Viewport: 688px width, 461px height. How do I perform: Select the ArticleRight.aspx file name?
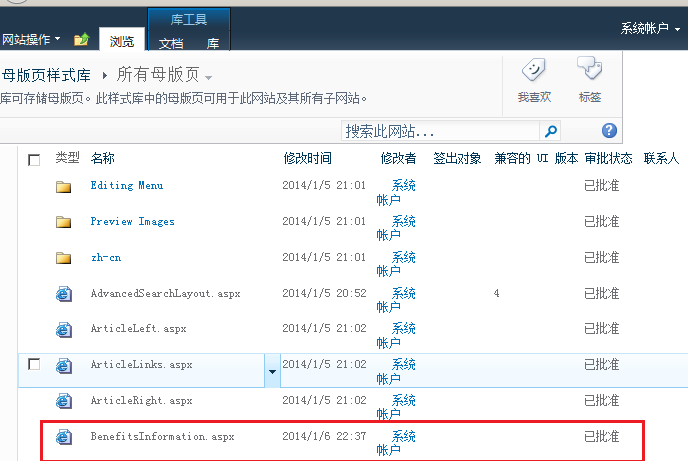[141, 400]
